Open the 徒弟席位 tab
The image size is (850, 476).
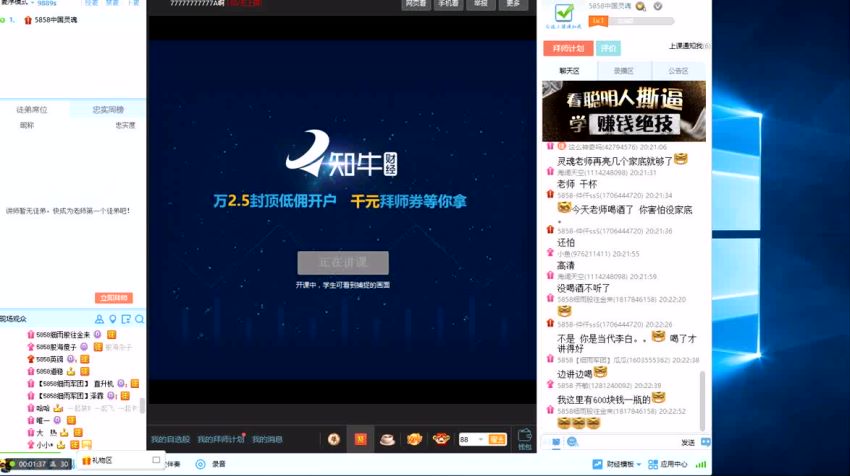(x=32, y=110)
